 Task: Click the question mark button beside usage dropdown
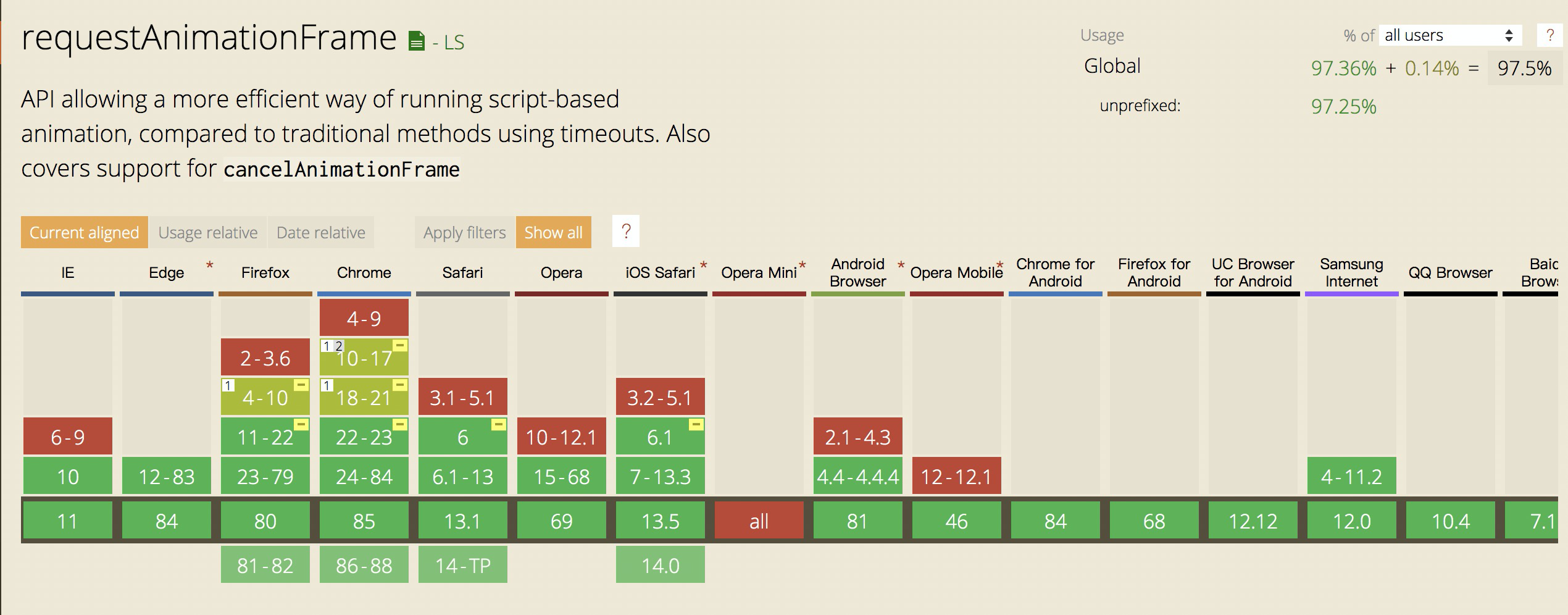(x=1549, y=35)
